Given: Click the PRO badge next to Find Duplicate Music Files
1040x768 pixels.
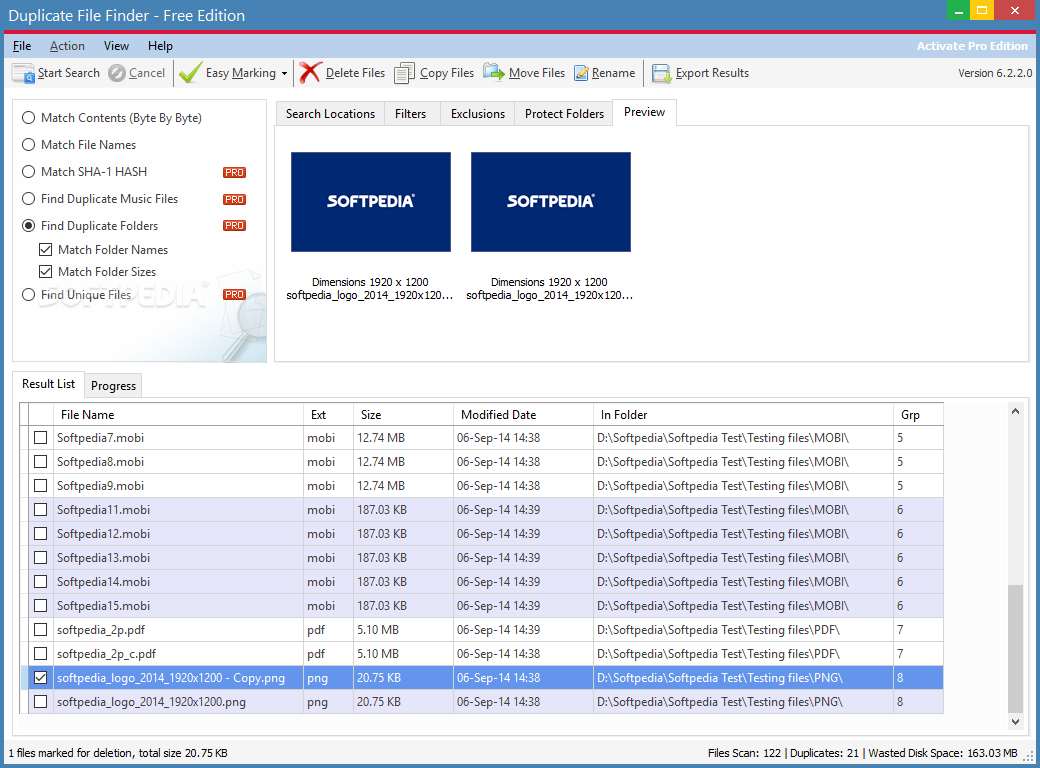Looking at the screenshot, I should coord(234,200).
